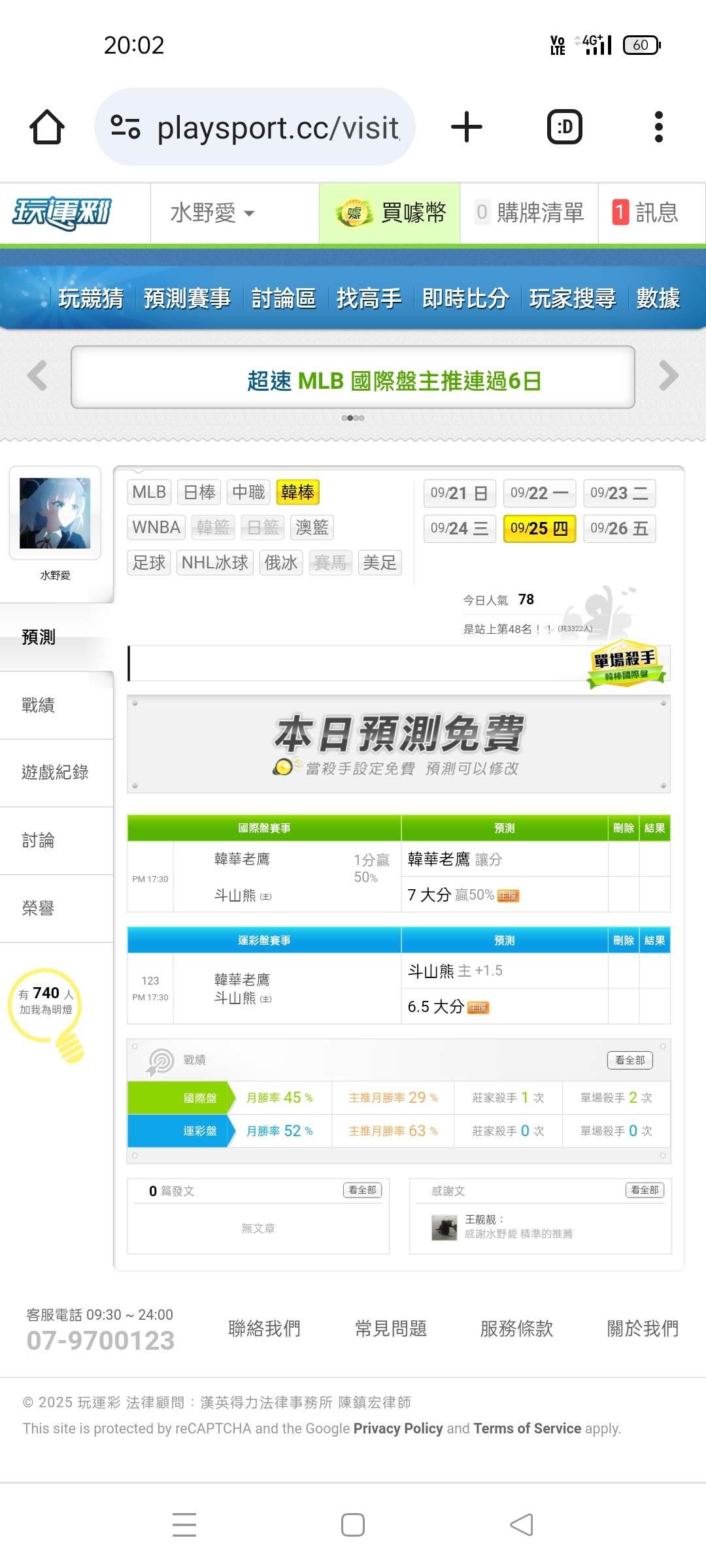The width and height of the screenshot is (706, 1568).
Task: Open a new browser tab with plus icon
Action: pyautogui.click(x=467, y=127)
